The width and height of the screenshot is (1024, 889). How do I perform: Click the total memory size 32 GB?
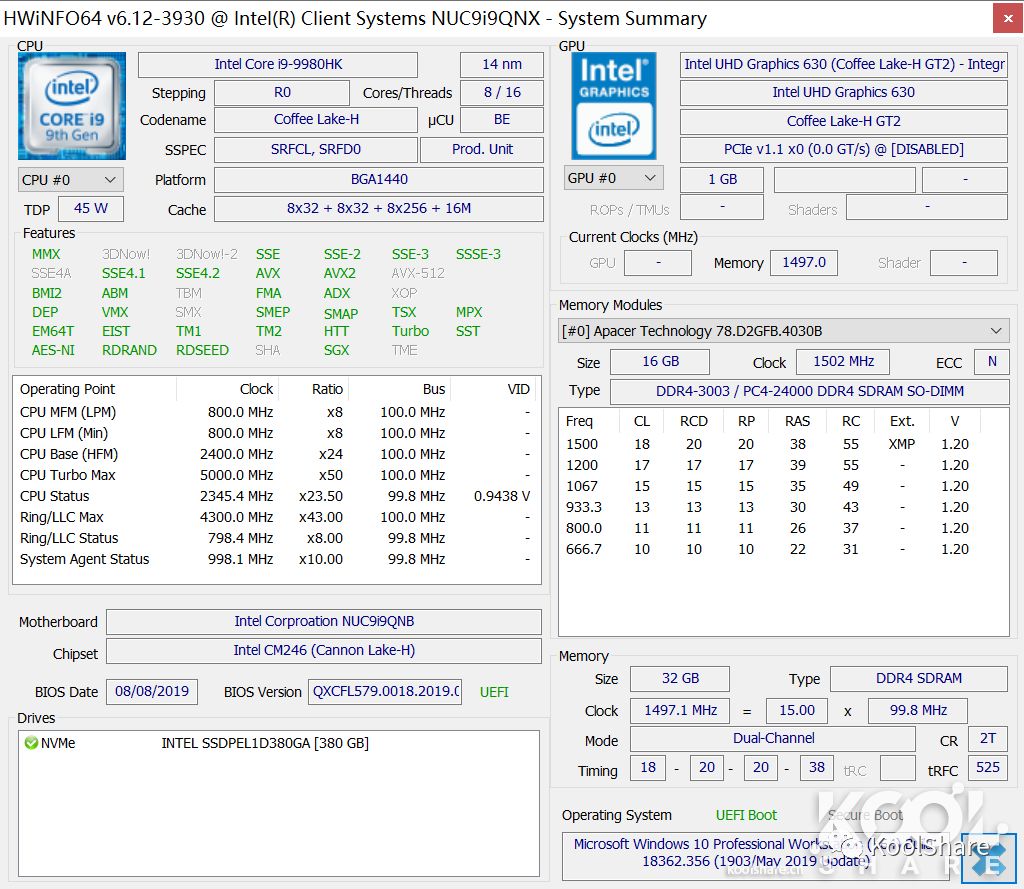coord(680,679)
